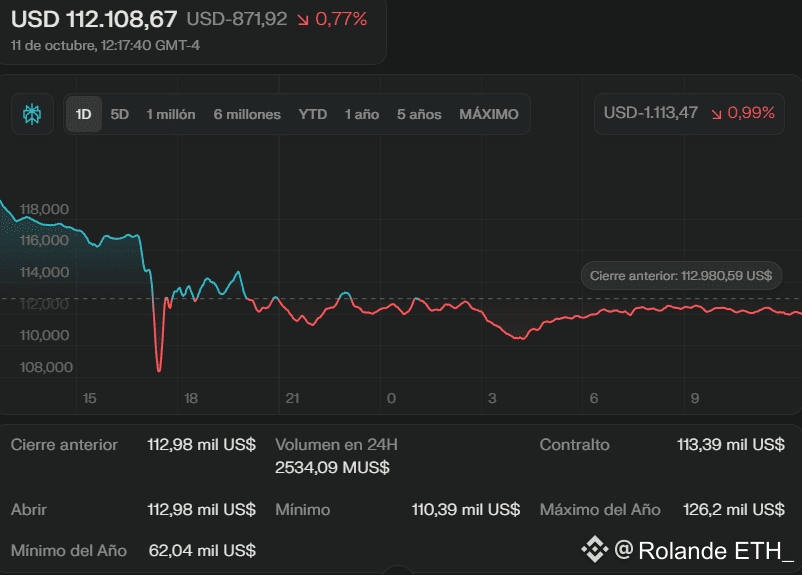Click the USD-1.113,47 change badge
Viewport: 802px width, 575px height.
pyautogui.click(x=651, y=113)
